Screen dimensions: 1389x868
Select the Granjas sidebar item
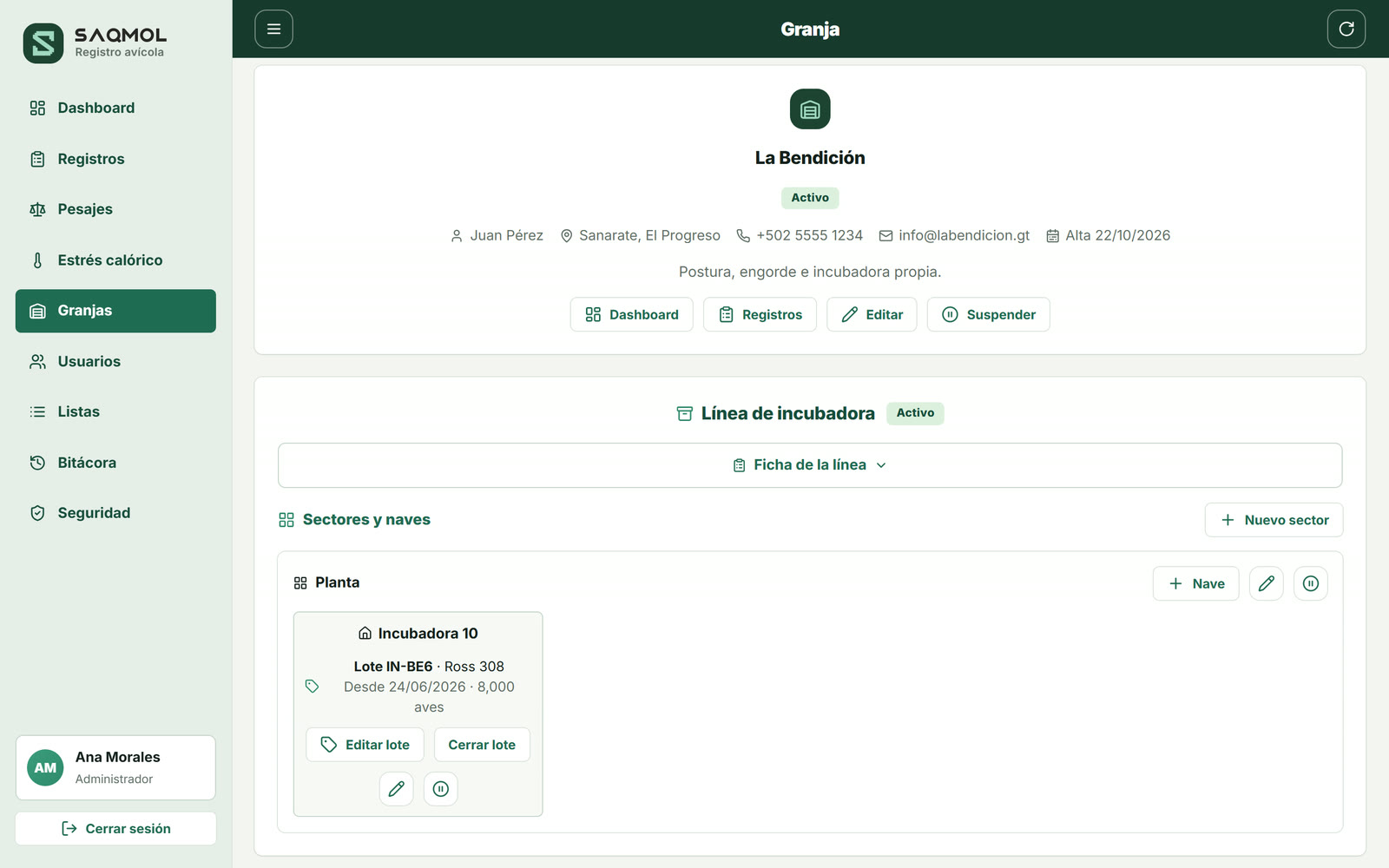pos(115,311)
